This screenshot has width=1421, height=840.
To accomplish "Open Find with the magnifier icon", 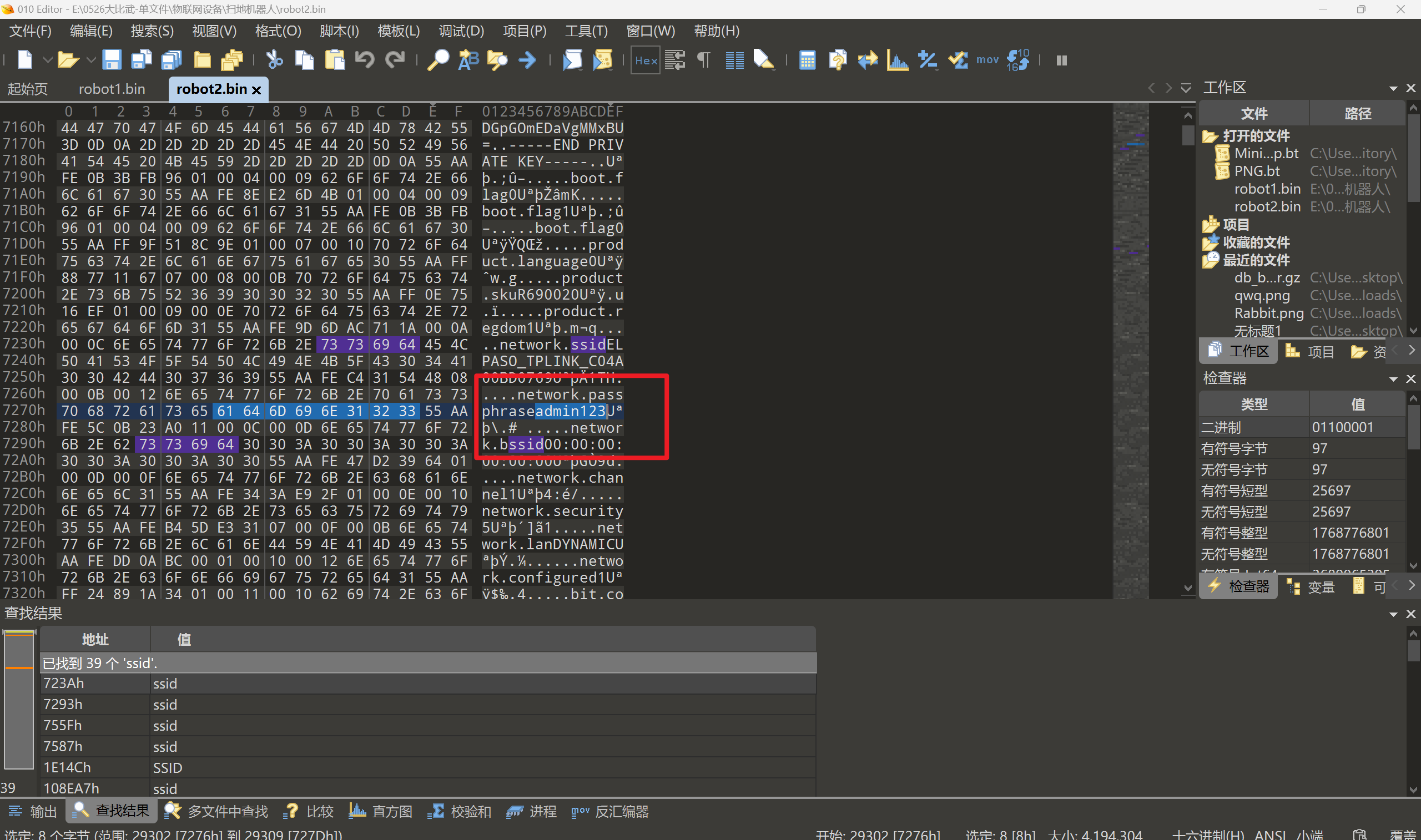I will point(437,59).
